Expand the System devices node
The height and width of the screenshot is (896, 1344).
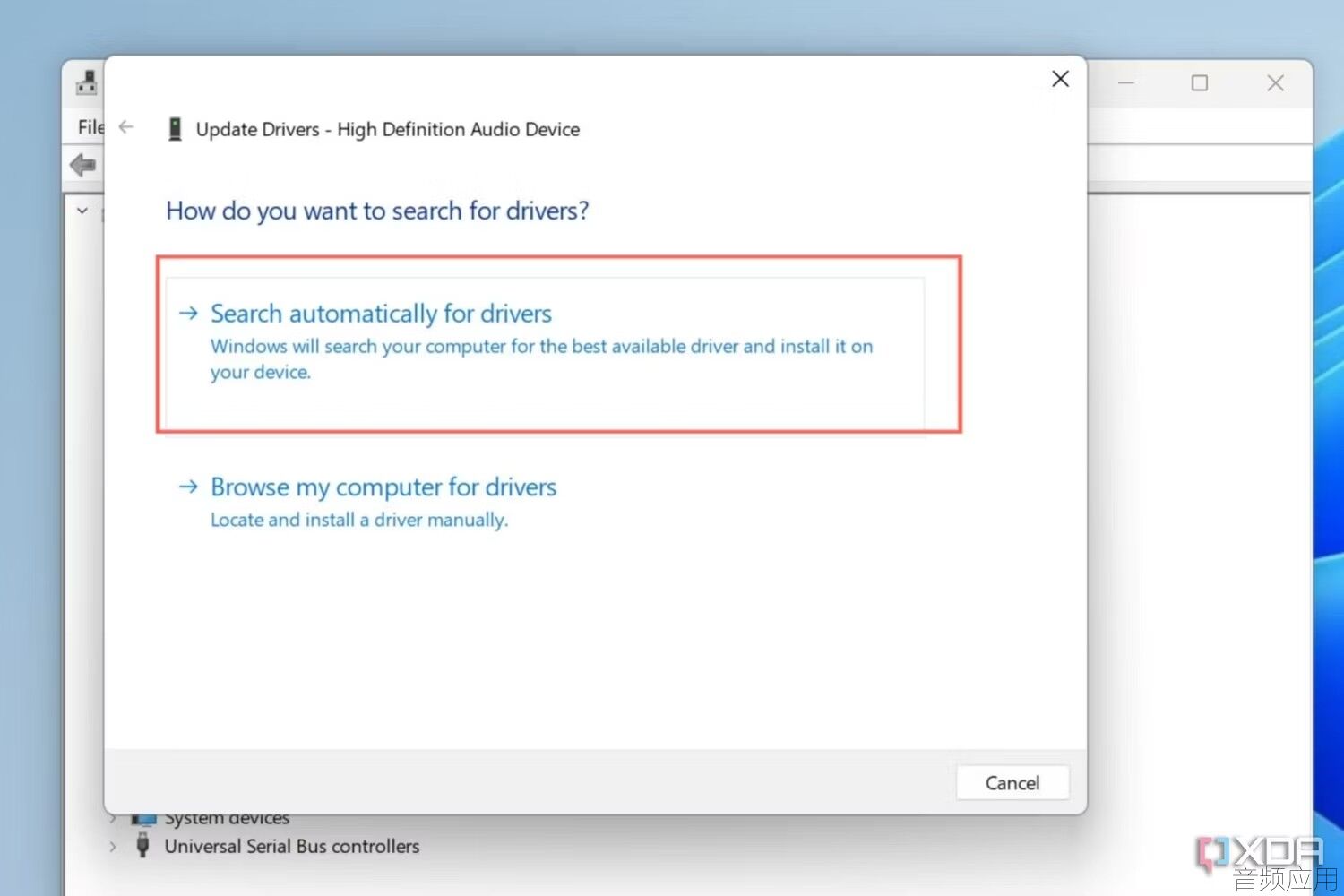point(112,818)
